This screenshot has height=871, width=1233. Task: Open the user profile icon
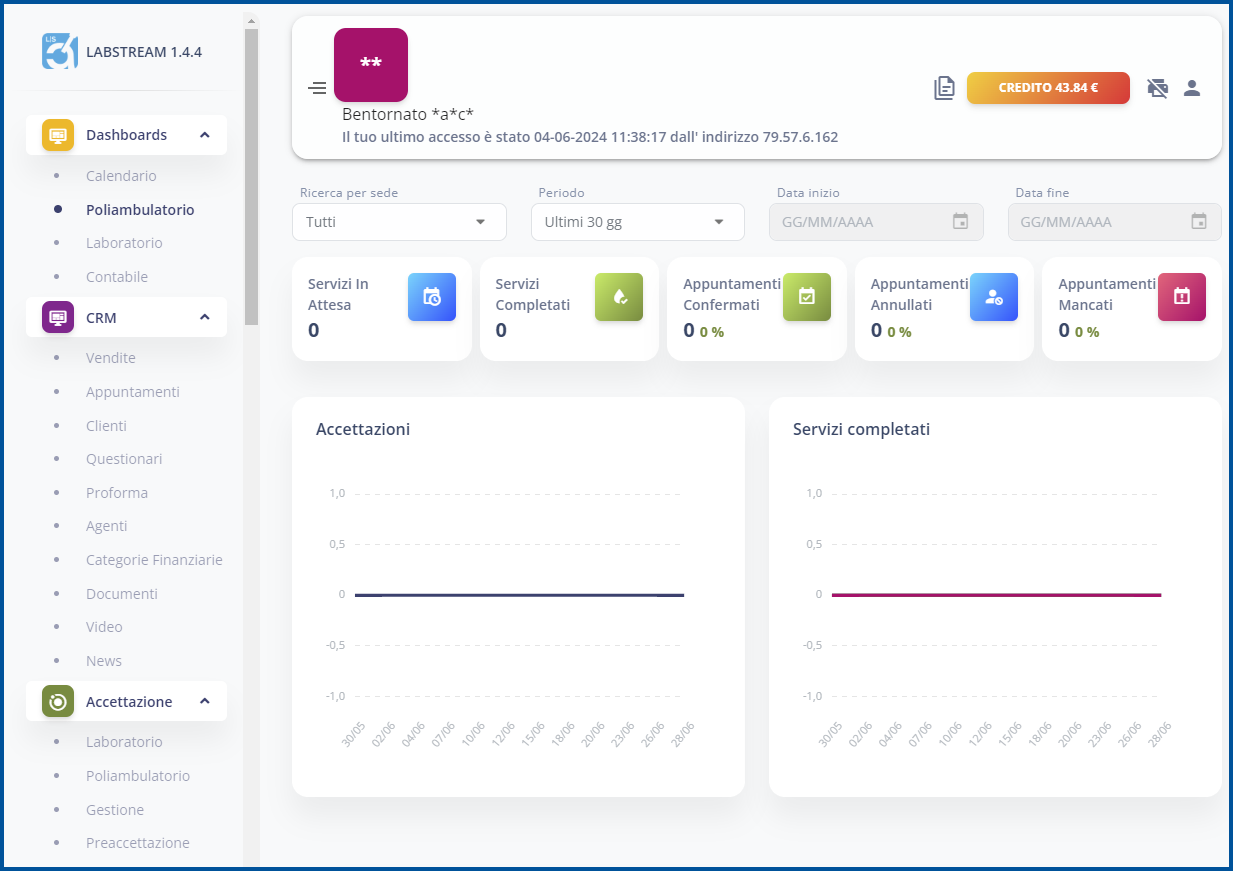pyautogui.click(x=1191, y=88)
